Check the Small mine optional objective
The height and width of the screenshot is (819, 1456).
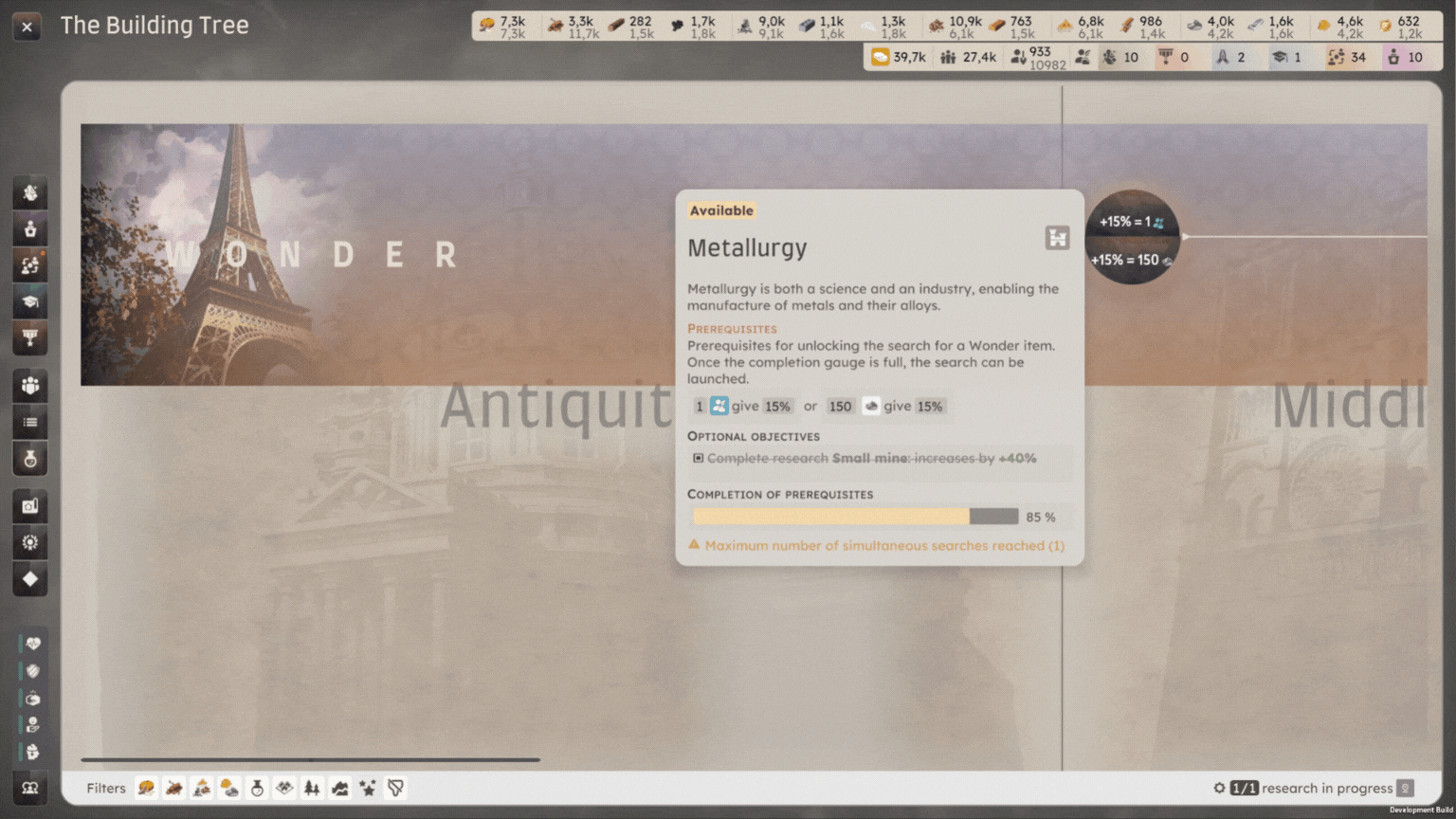click(x=699, y=458)
